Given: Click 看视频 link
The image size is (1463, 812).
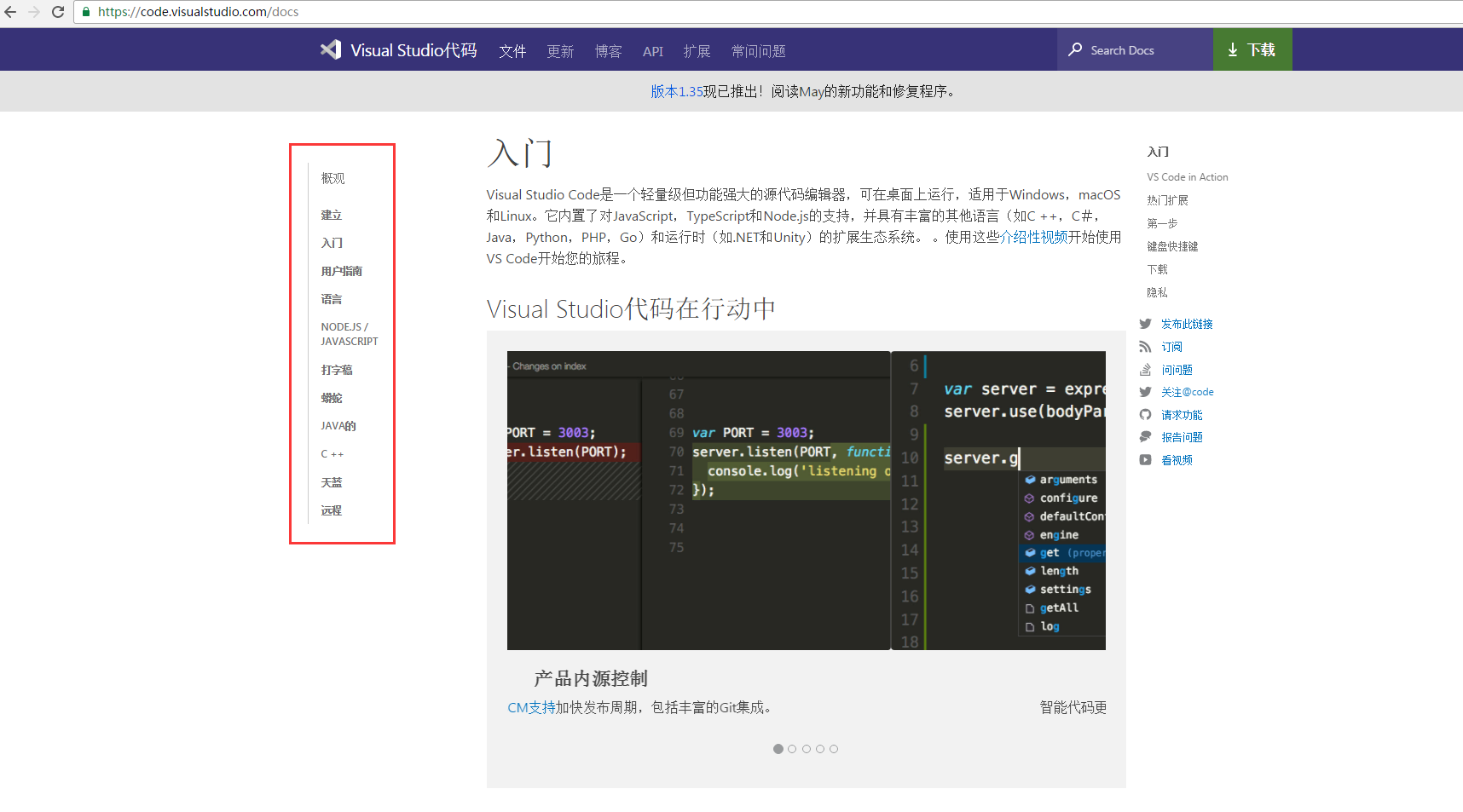Looking at the screenshot, I should click(1177, 460).
